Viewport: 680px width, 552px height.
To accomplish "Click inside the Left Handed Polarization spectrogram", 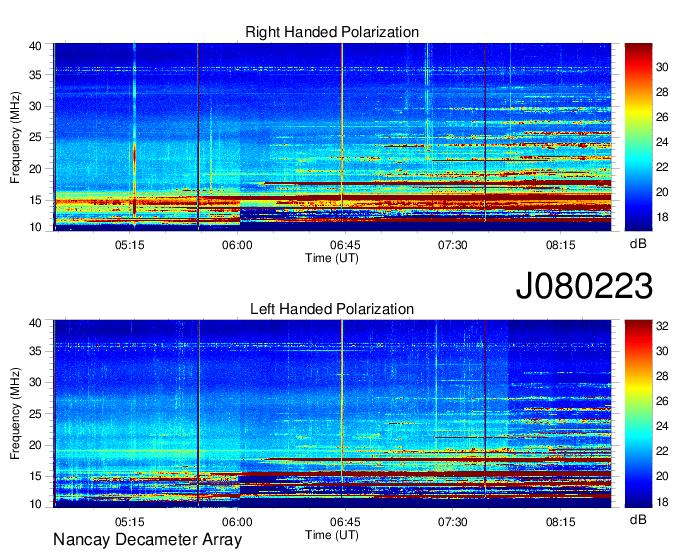I will [x=332, y=414].
